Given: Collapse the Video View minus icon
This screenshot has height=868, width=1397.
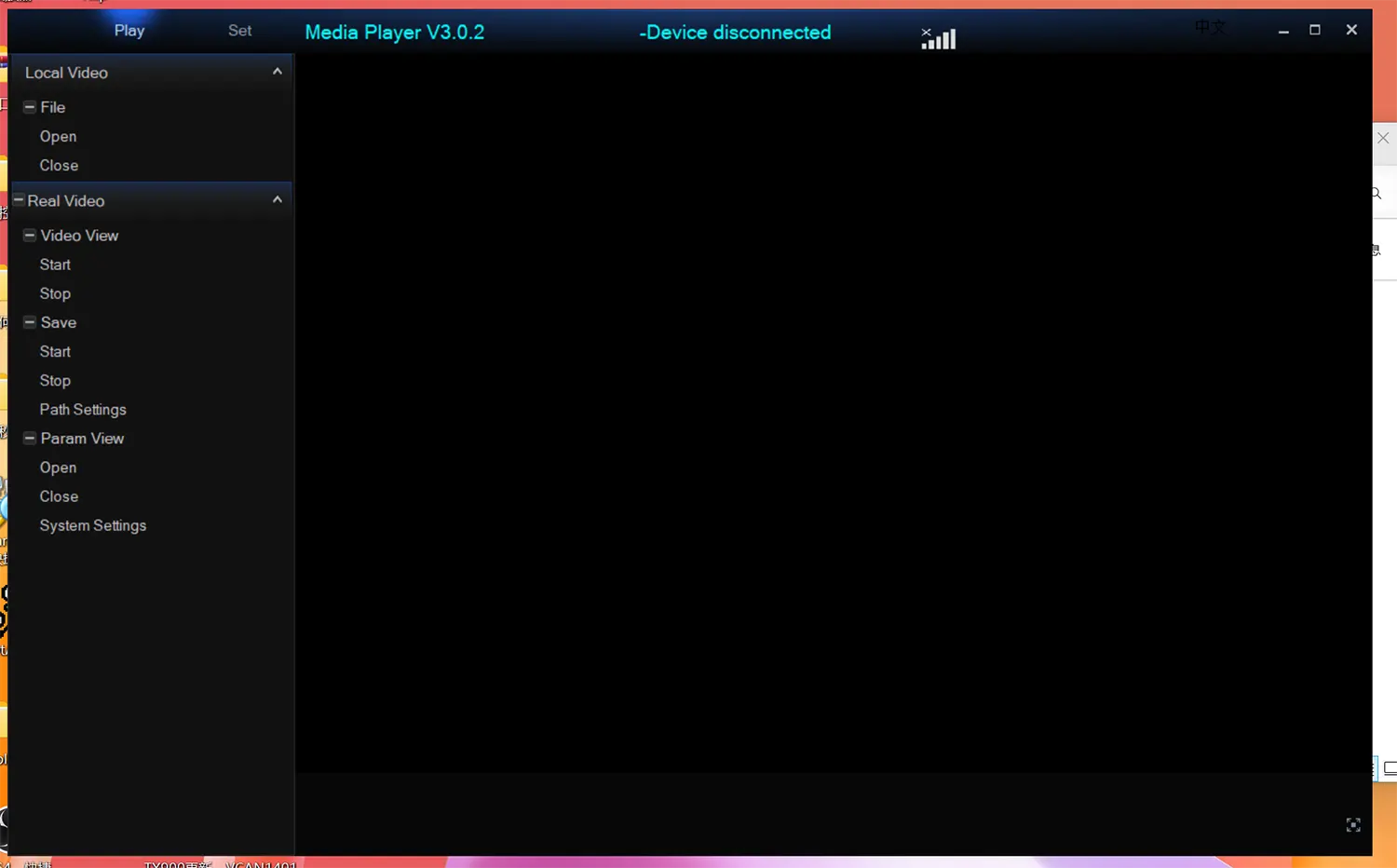Looking at the screenshot, I should pyautogui.click(x=30, y=236).
